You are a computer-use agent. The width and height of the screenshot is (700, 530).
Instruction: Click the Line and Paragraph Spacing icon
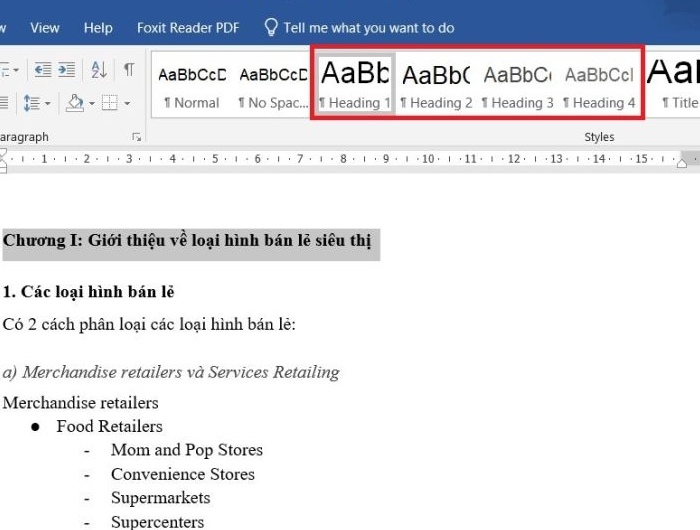coord(30,103)
